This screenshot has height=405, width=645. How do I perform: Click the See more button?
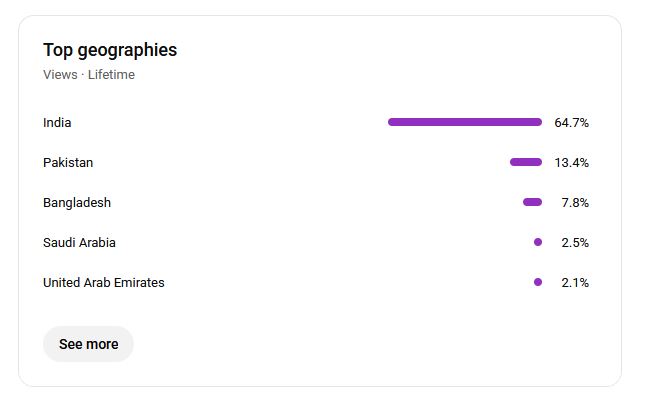tap(88, 344)
